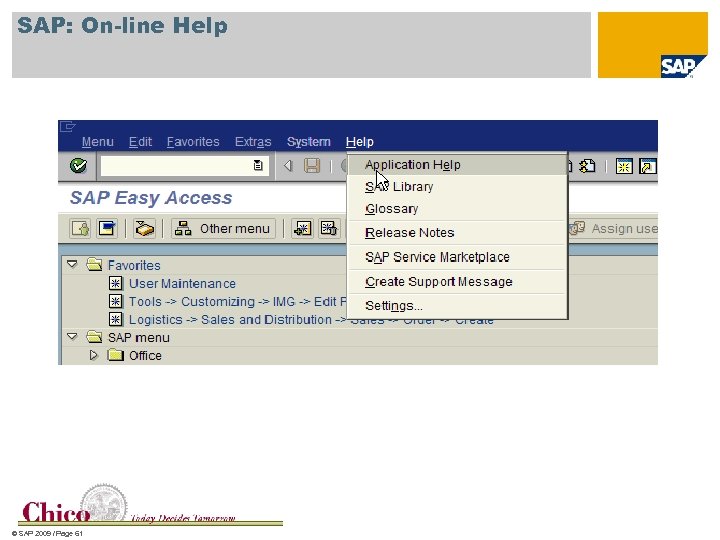
Task: Click the star document icon left of new session
Action: [x=587, y=166]
